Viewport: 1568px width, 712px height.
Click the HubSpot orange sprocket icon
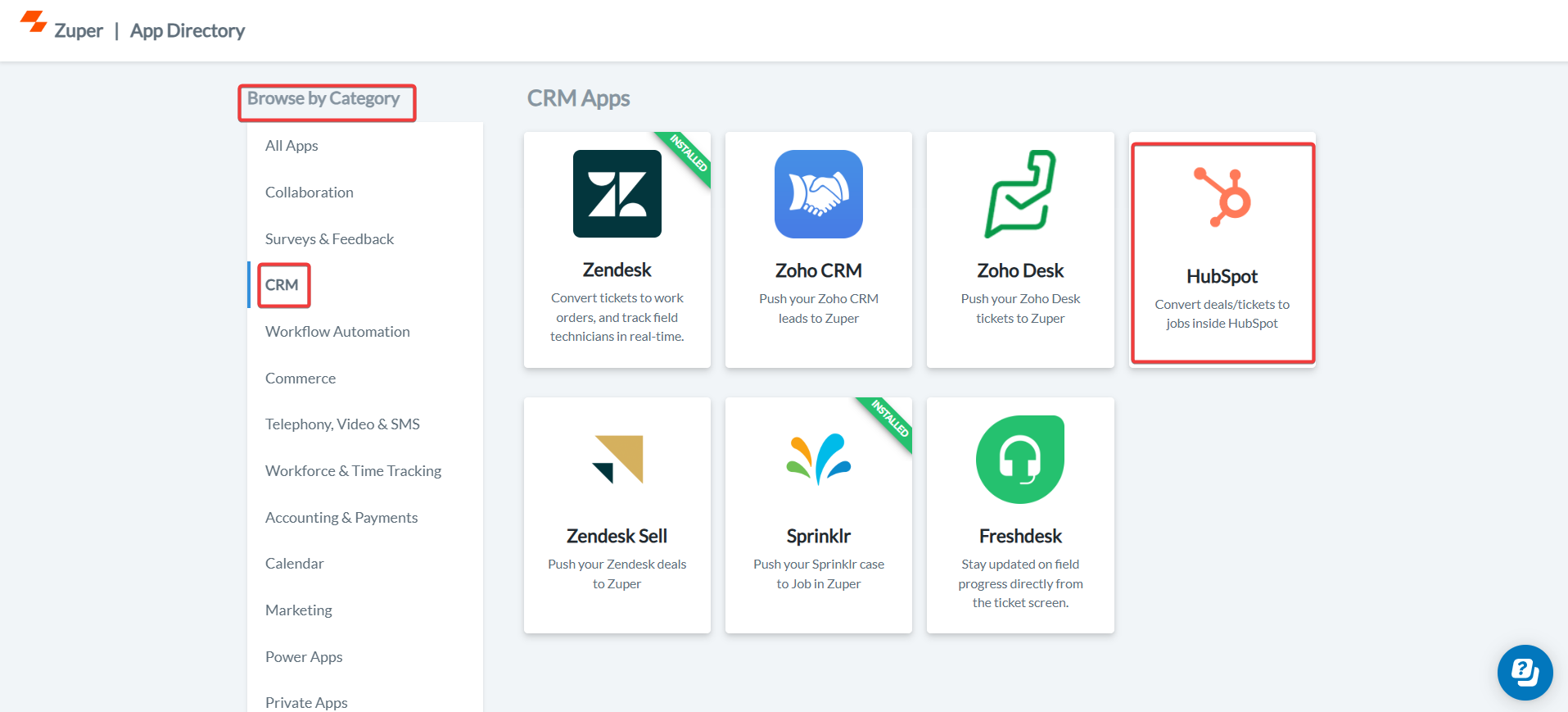pyautogui.click(x=1222, y=197)
